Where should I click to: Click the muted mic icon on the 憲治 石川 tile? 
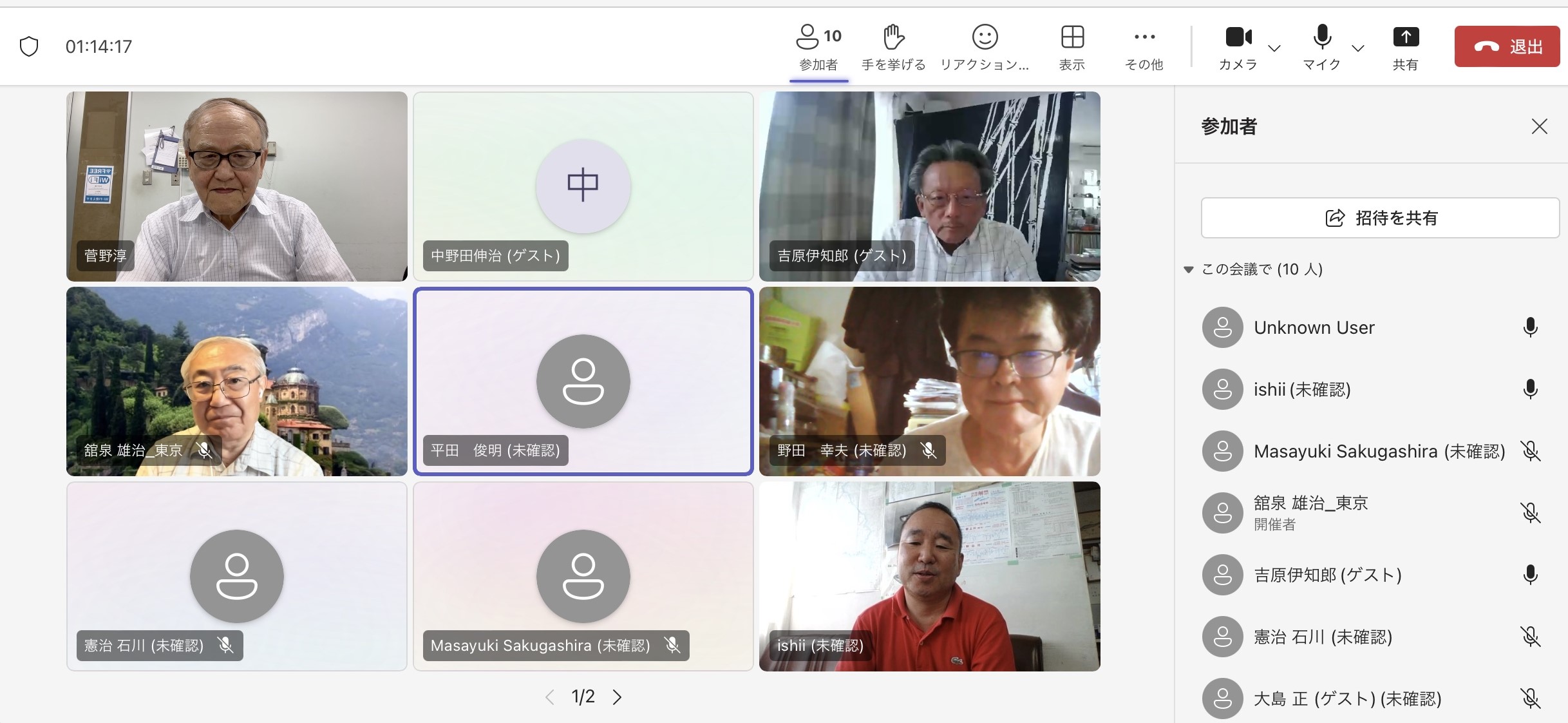click(225, 646)
